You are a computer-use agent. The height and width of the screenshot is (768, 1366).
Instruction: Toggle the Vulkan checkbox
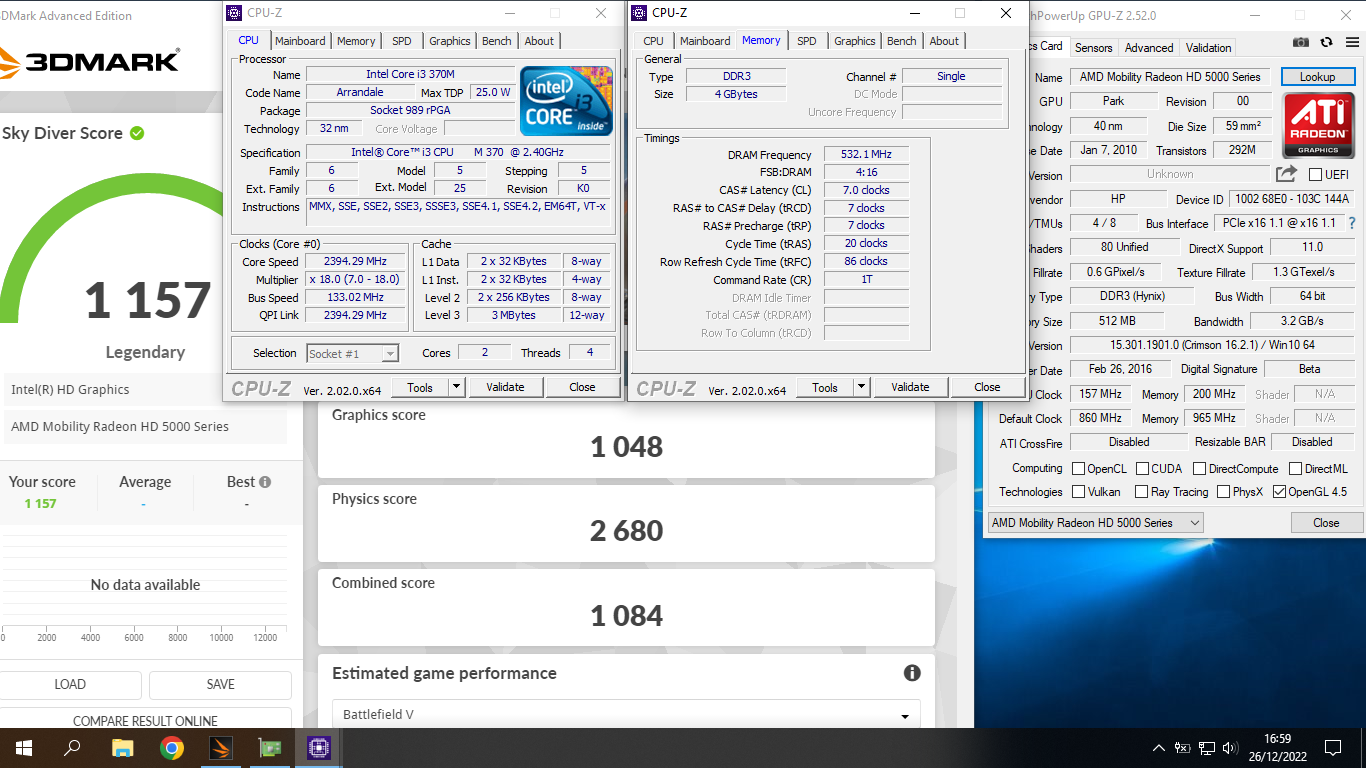[1078, 491]
